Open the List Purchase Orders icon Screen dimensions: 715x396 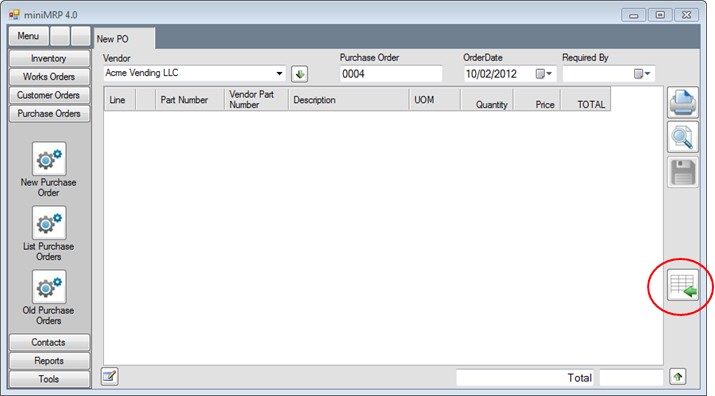click(x=49, y=223)
